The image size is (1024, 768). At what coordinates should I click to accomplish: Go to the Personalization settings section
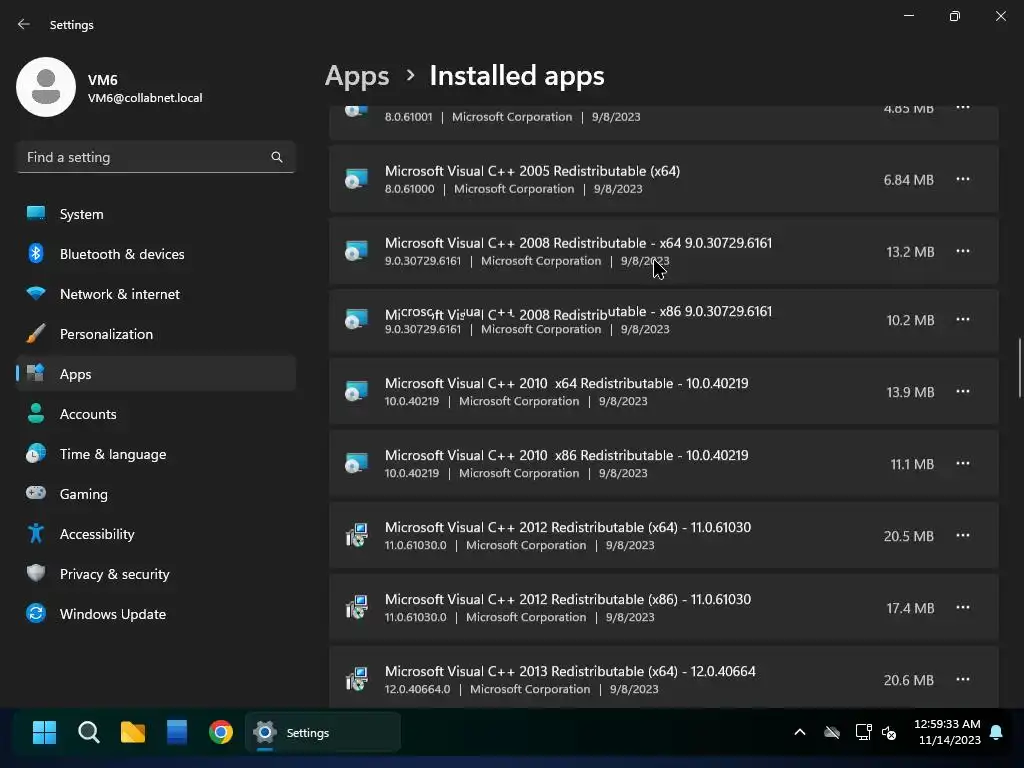[106, 334]
